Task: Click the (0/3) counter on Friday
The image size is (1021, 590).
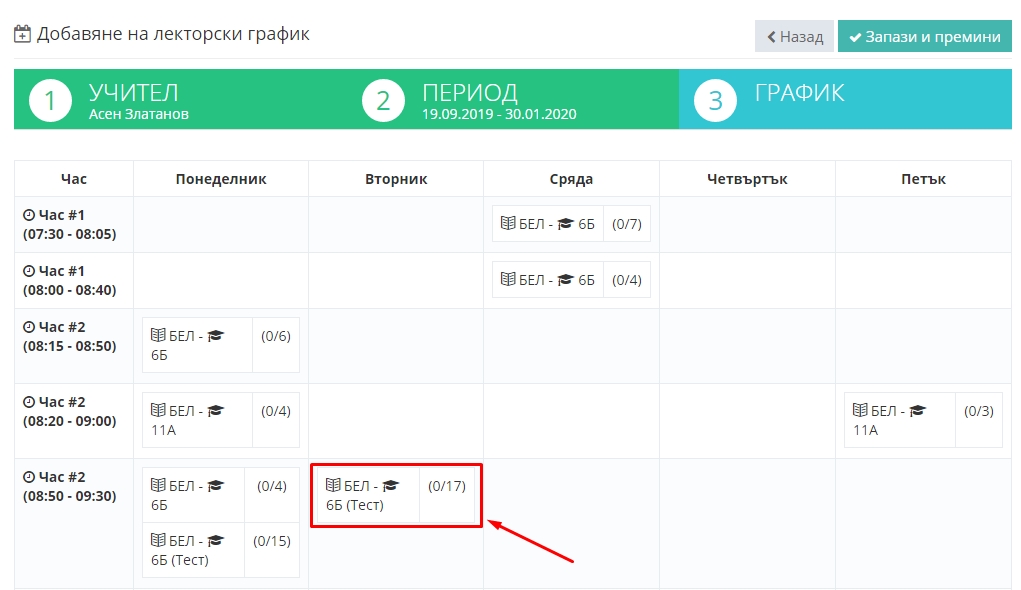Action: 979,411
